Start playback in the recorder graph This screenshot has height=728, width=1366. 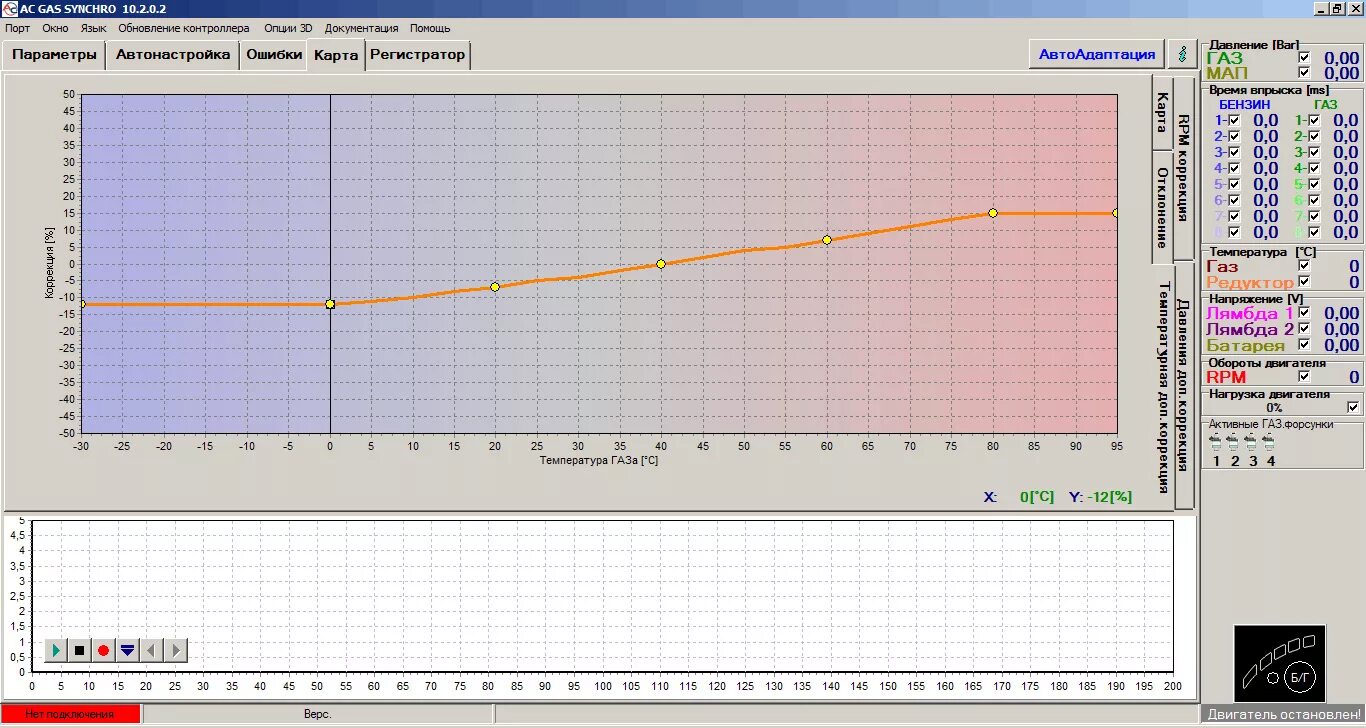[x=56, y=651]
